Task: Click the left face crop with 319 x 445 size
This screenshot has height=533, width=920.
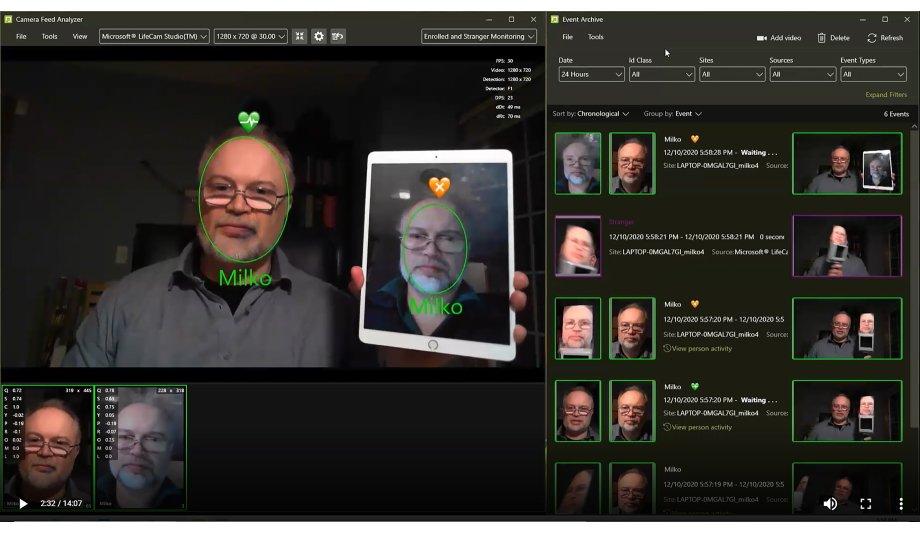Action: (x=47, y=447)
